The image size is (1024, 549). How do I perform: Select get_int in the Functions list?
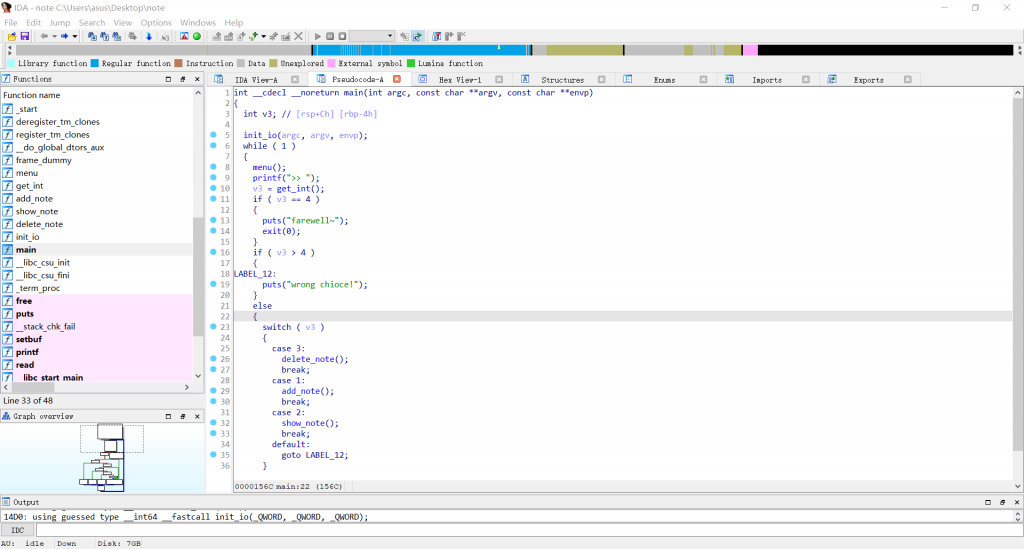(29, 185)
